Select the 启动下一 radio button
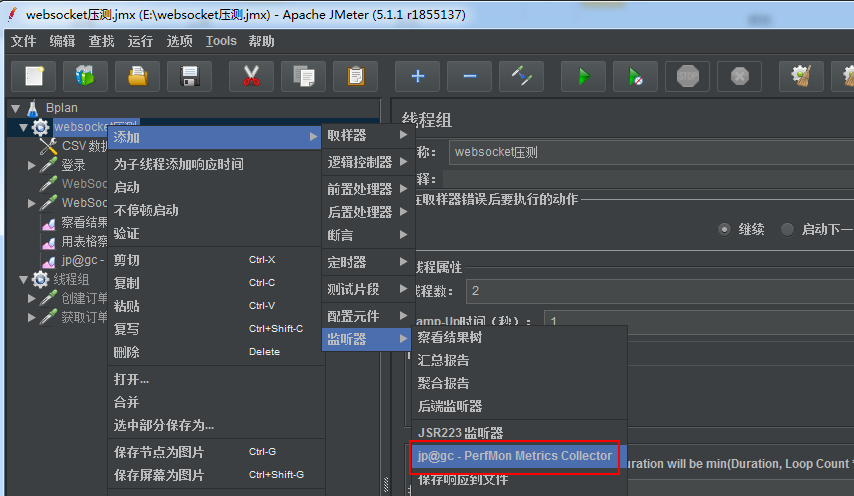Image resolution: width=854 pixels, height=496 pixels. click(x=788, y=230)
